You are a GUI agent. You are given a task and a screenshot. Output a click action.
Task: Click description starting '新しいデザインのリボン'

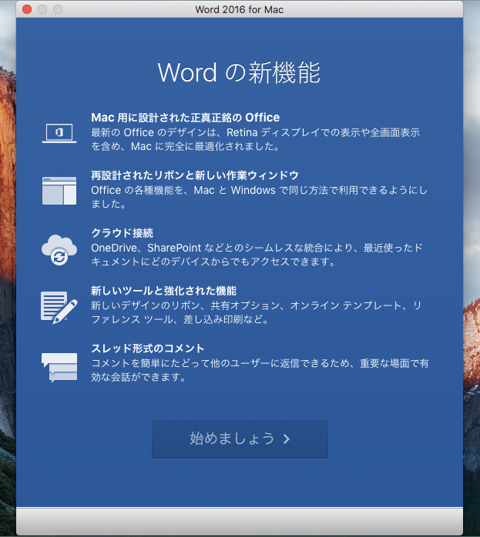(256, 312)
